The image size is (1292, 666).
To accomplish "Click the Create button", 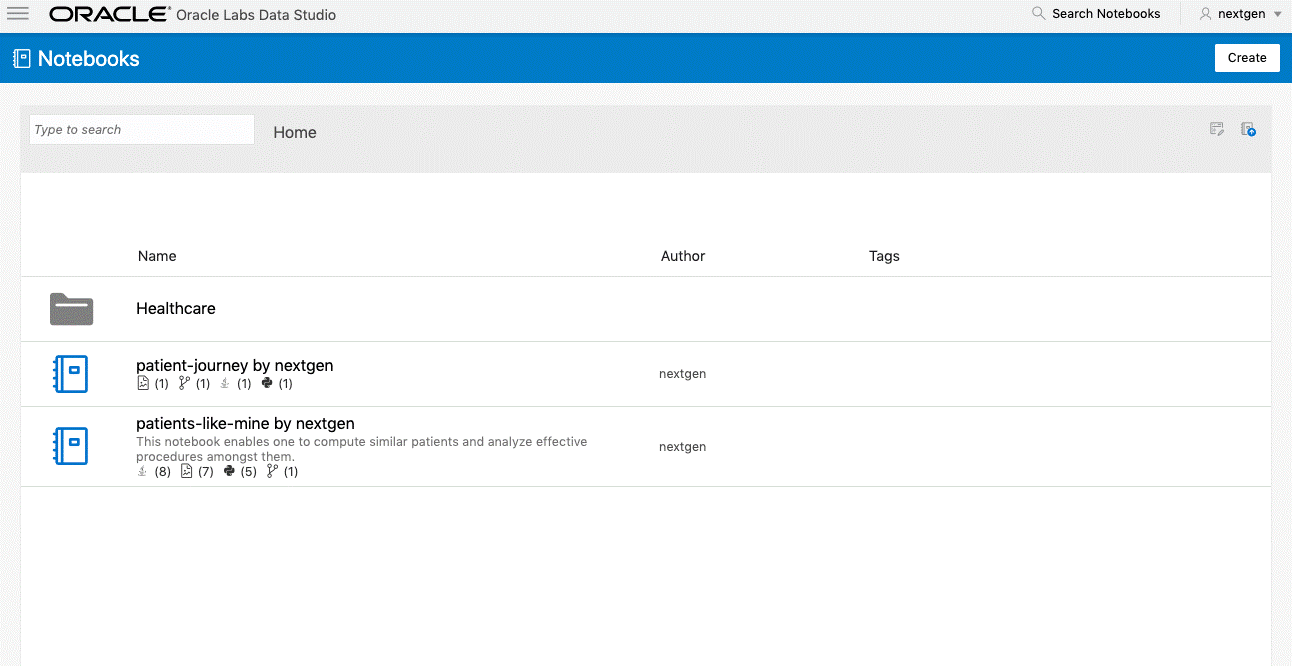I will 1247,58.
